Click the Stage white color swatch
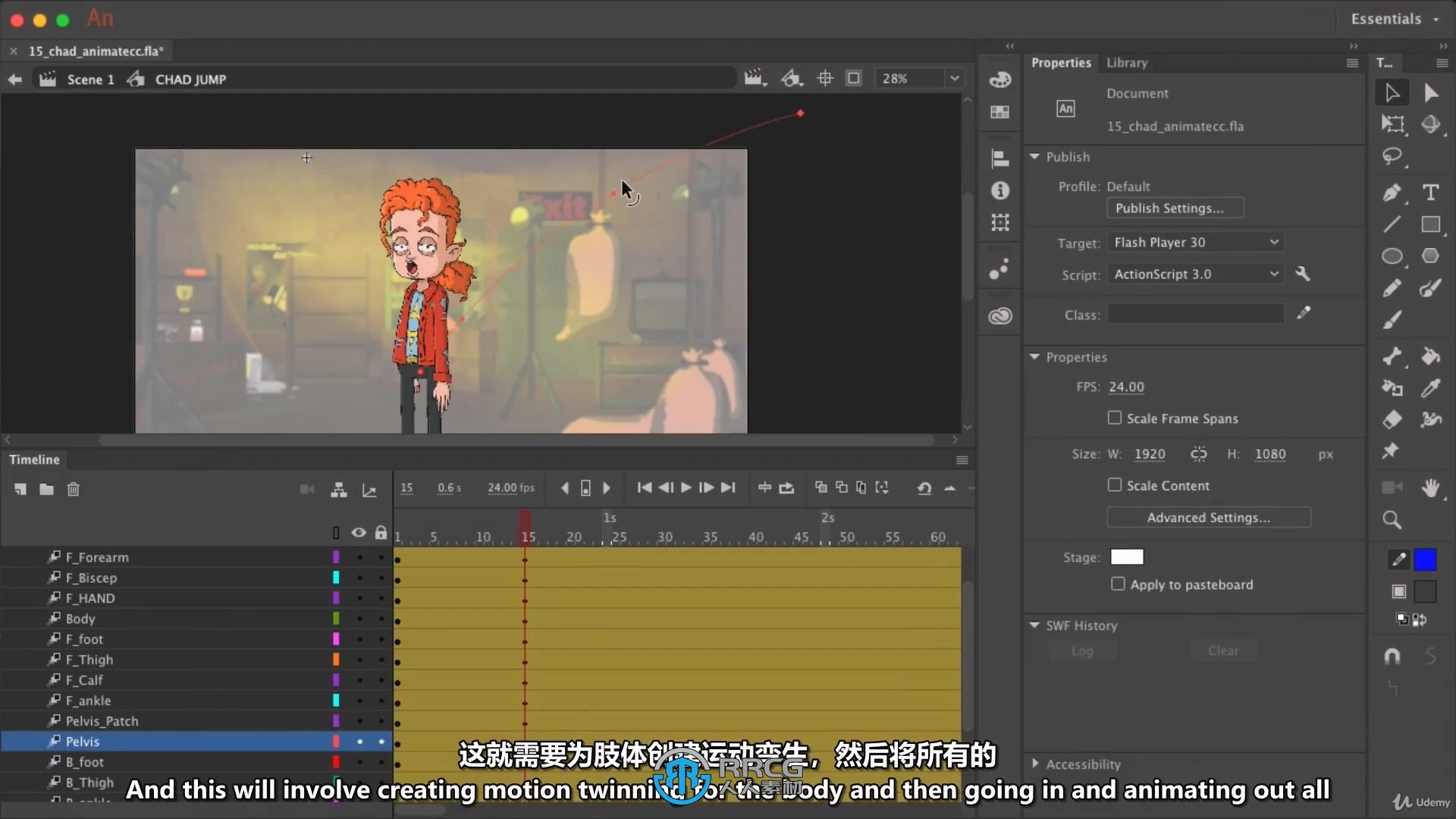 1127,556
